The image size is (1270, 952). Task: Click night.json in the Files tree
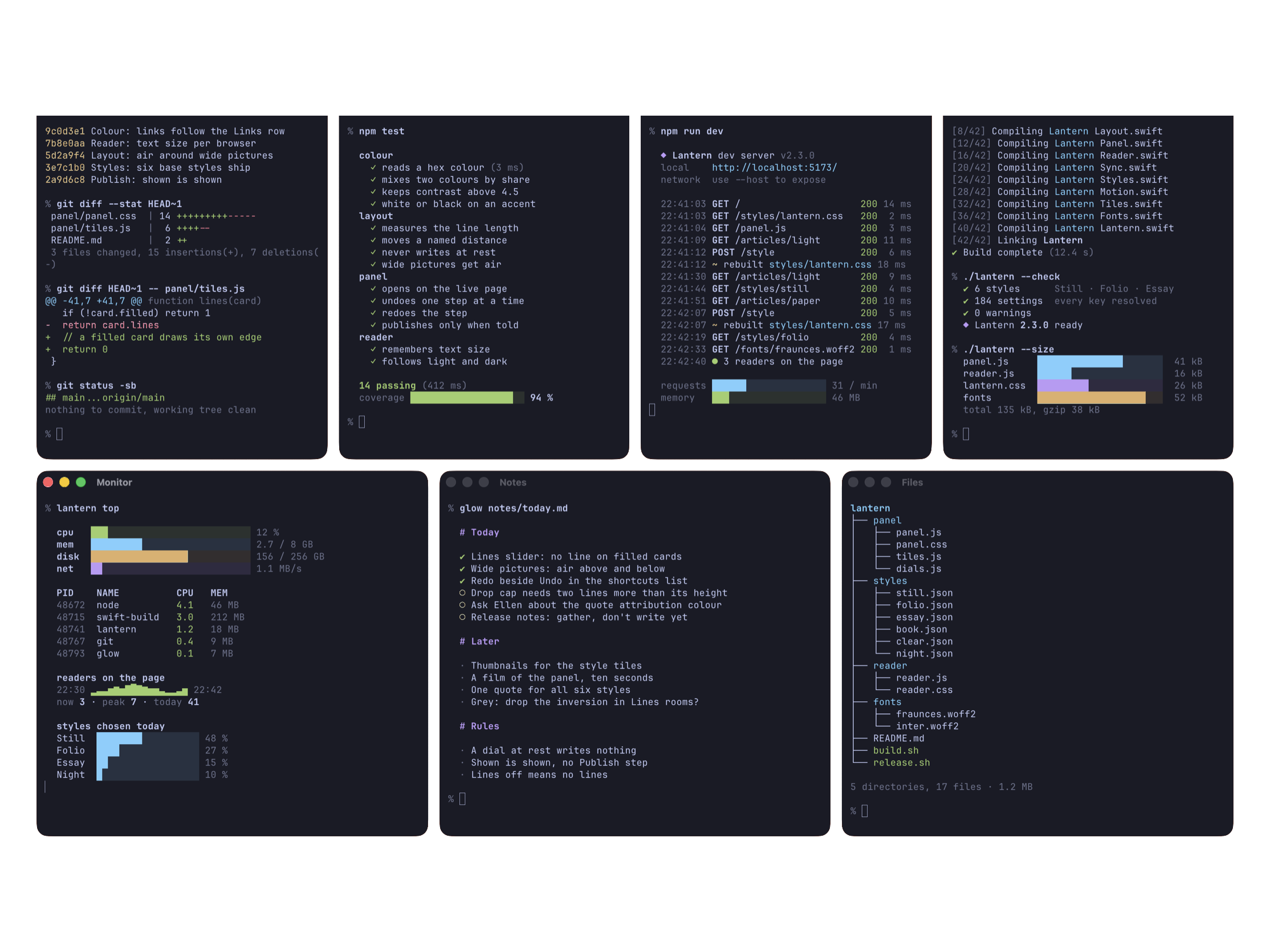click(x=925, y=653)
